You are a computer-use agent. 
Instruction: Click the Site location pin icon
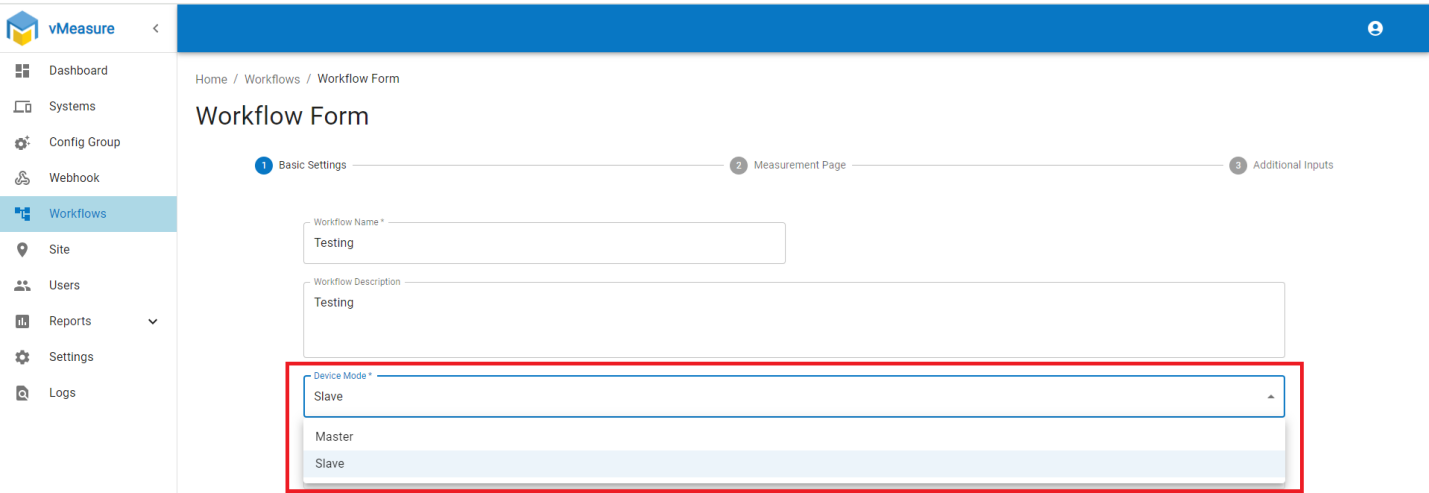point(22,250)
